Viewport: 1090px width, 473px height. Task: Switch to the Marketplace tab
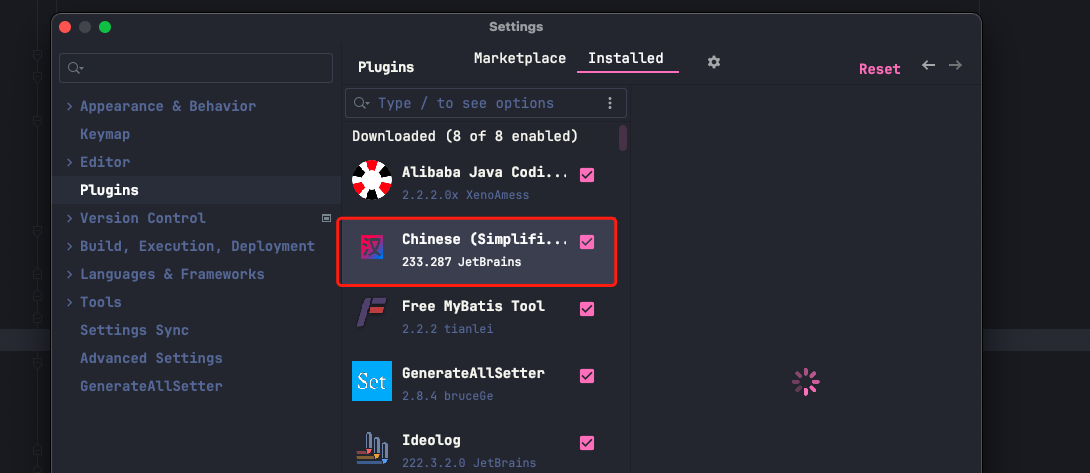coord(520,58)
